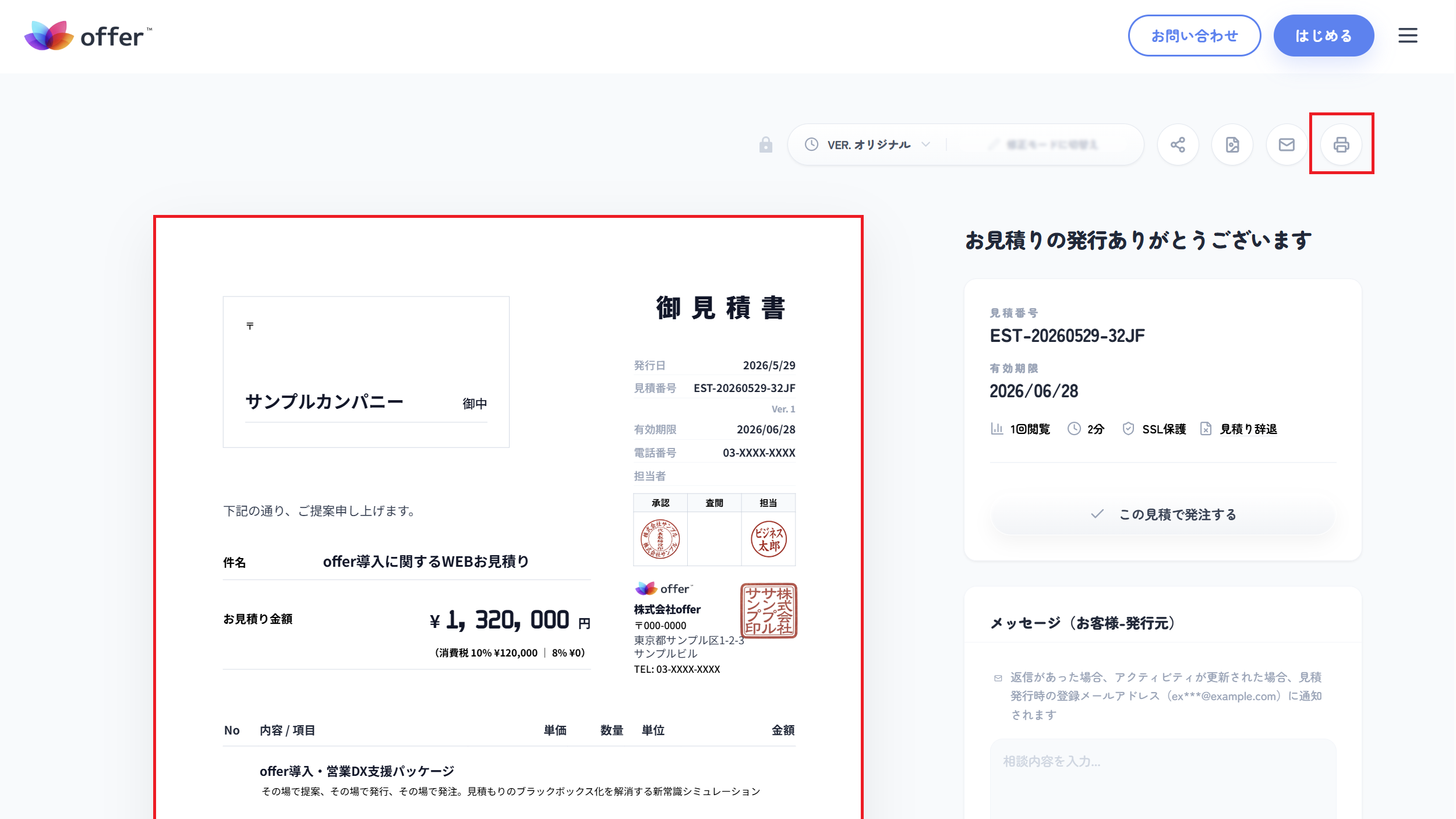Click the 1回閲覧 view count chart icon

coord(996,429)
